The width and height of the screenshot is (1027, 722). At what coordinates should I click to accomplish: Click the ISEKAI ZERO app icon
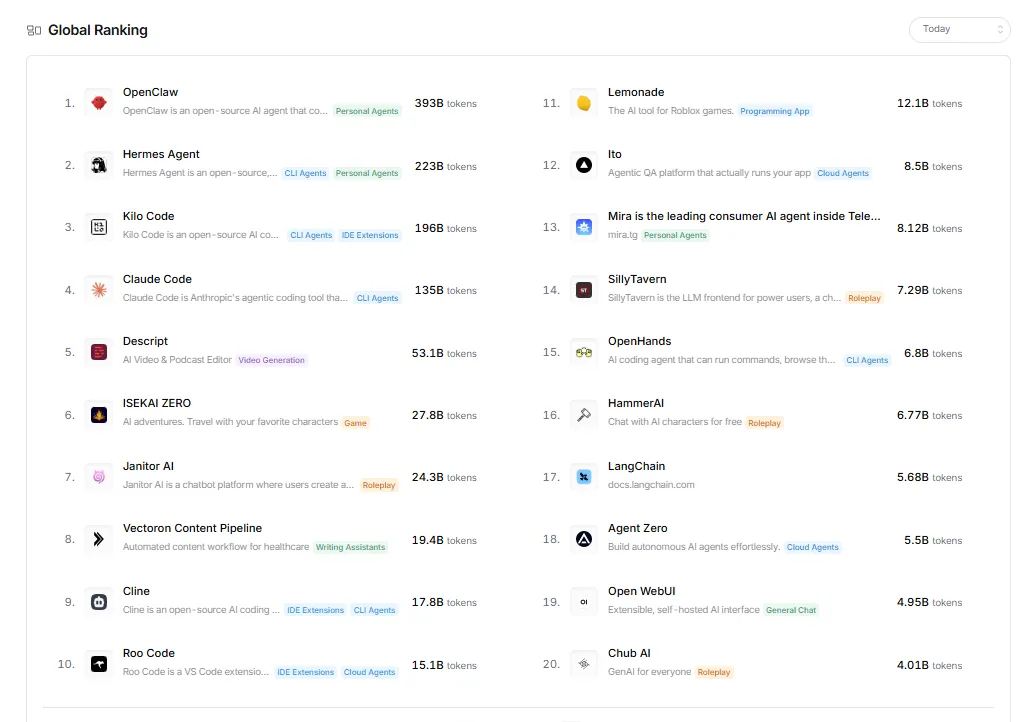pyautogui.click(x=99, y=415)
